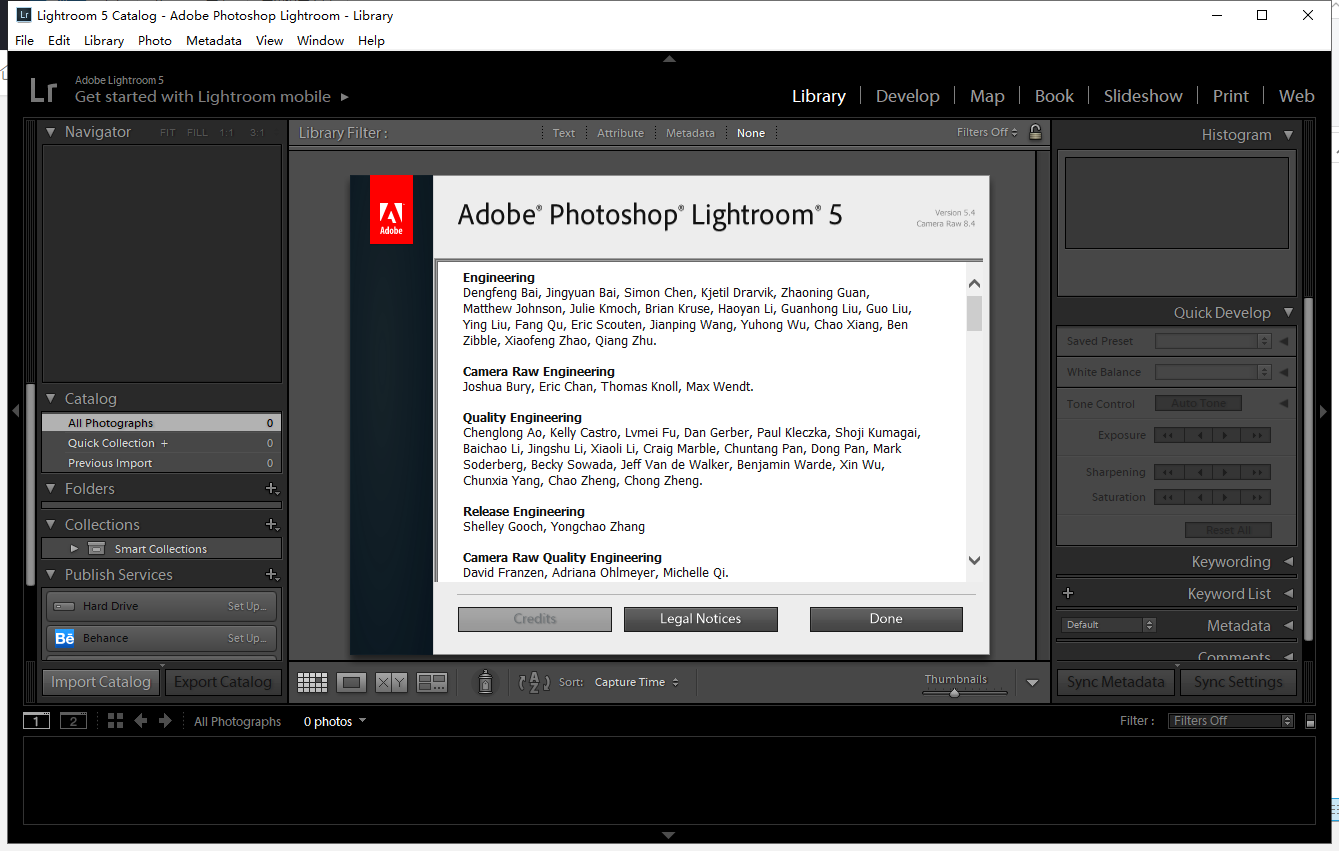Click the Legal Notices button
The height and width of the screenshot is (851, 1339).
click(701, 619)
